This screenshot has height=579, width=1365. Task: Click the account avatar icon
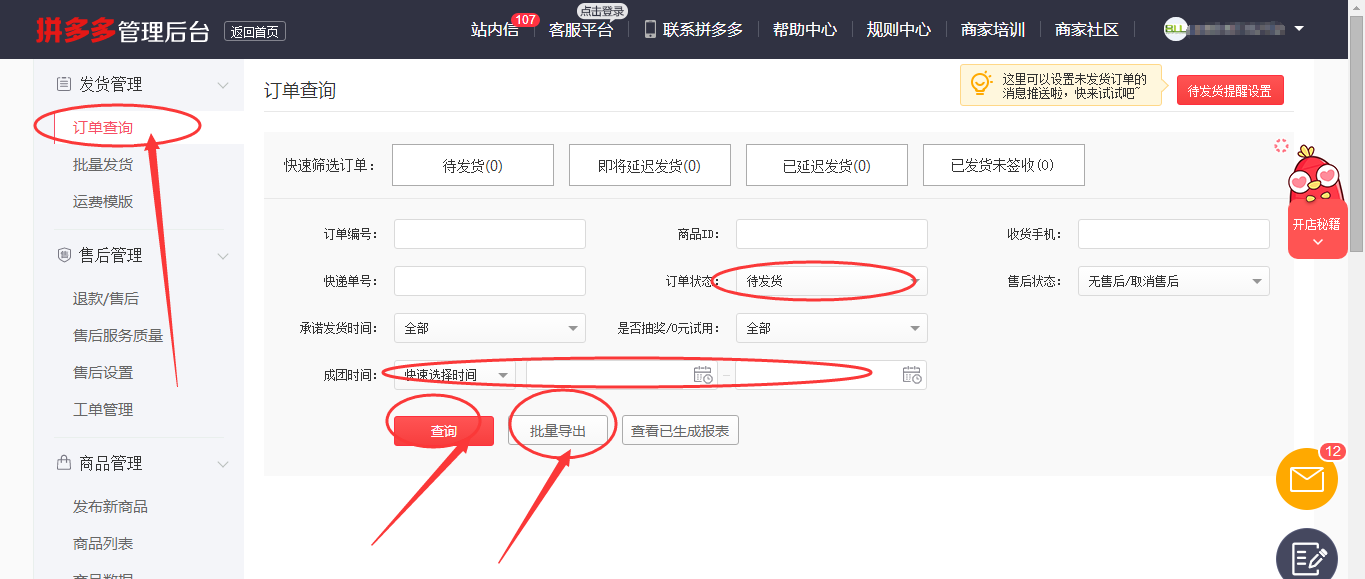[x=1175, y=29]
